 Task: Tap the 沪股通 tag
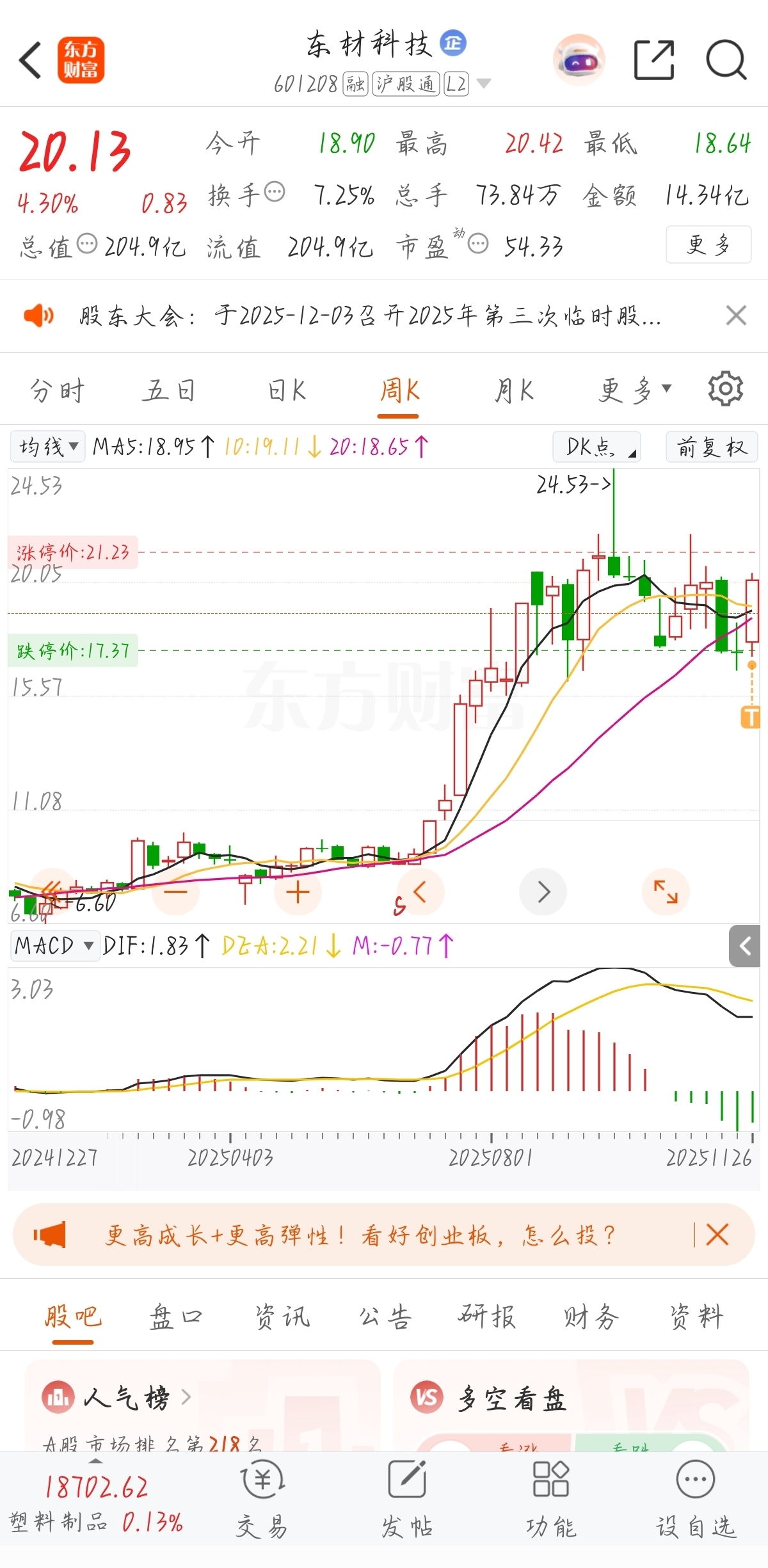click(406, 84)
